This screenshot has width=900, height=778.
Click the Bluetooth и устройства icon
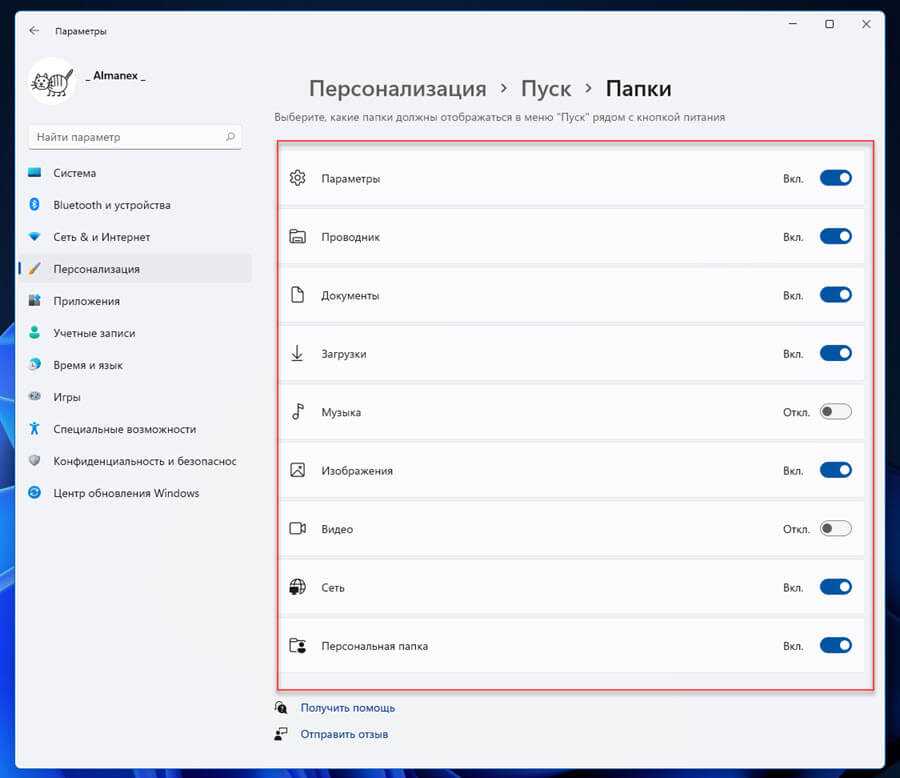coord(35,205)
